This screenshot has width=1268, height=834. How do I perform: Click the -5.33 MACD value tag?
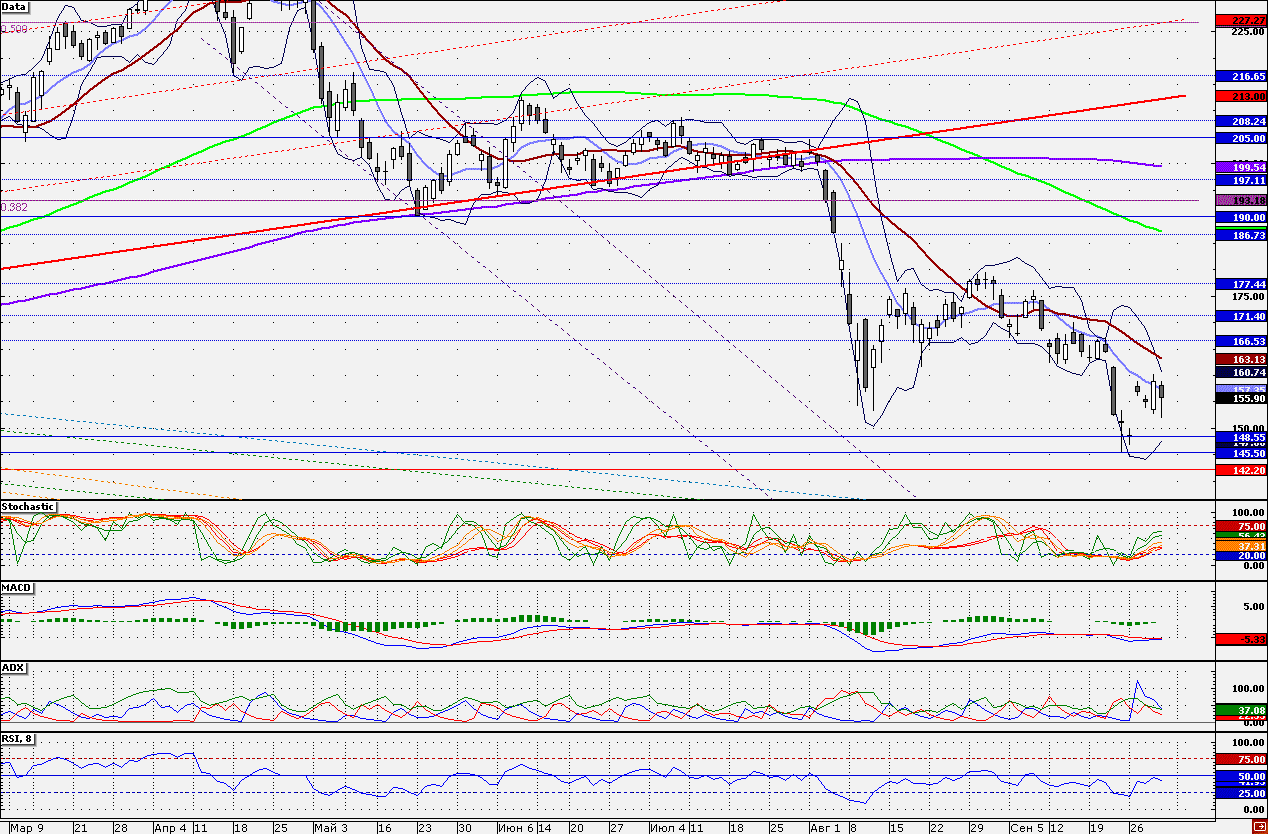(x=1240, y=638)
